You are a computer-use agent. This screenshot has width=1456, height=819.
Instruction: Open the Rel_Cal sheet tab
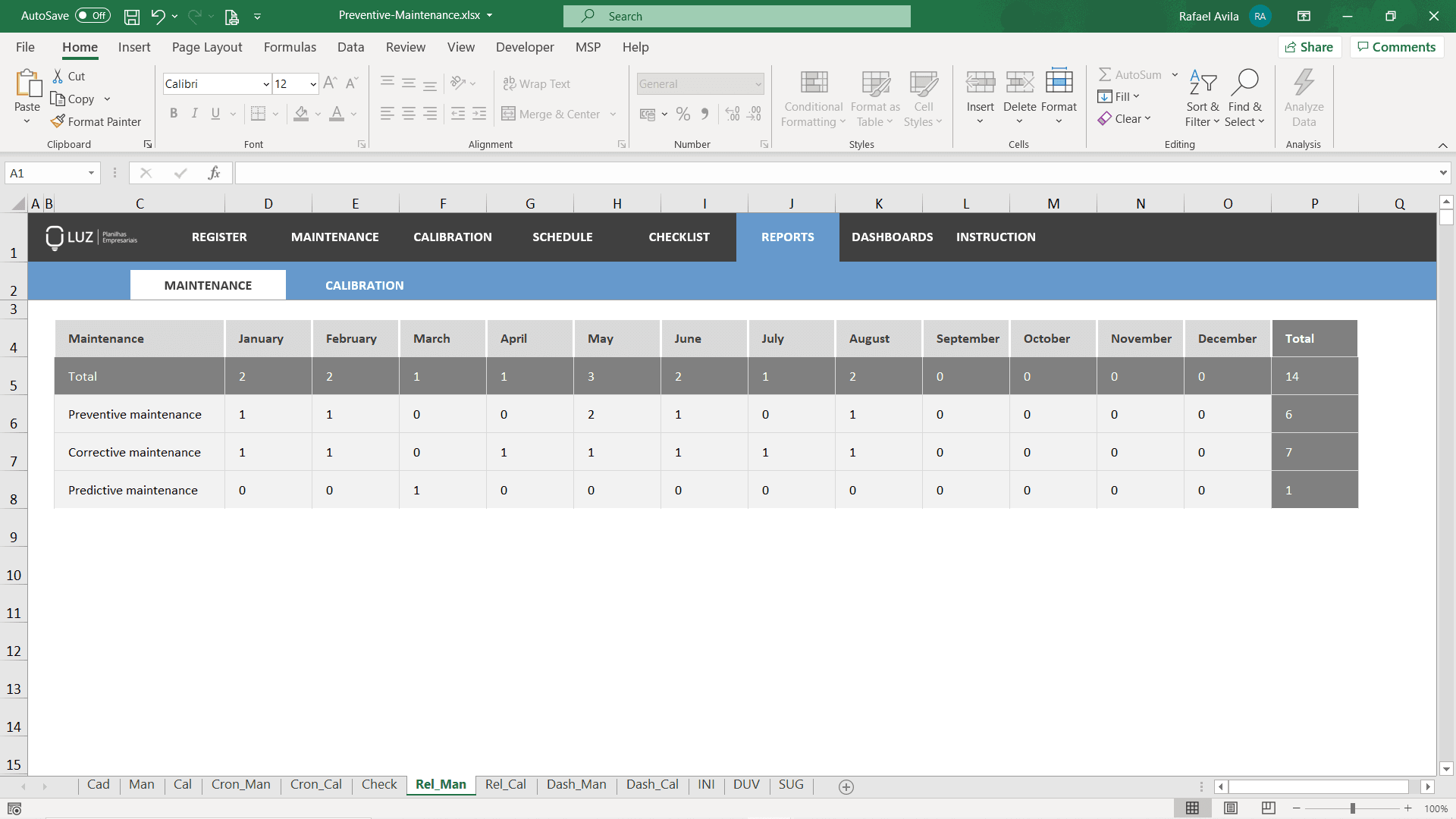click(x=506, y=785)
